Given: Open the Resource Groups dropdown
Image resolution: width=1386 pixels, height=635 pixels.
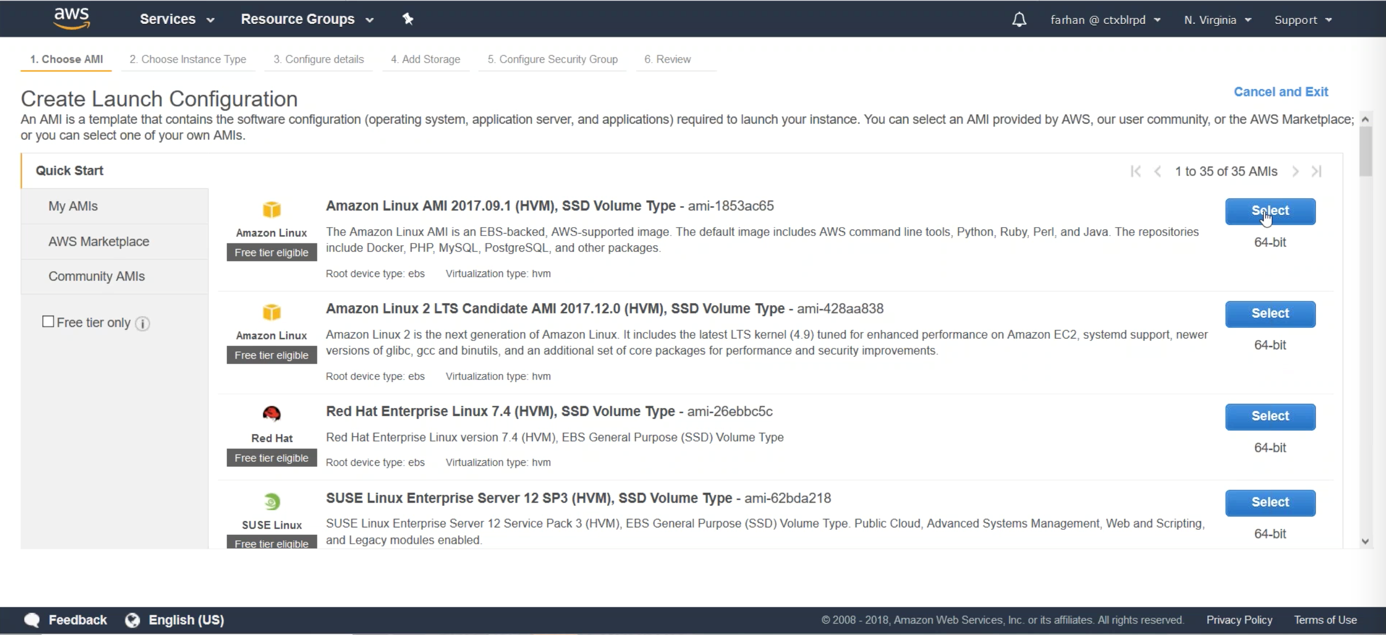Looking at the screenshot, I should [307, 19].
